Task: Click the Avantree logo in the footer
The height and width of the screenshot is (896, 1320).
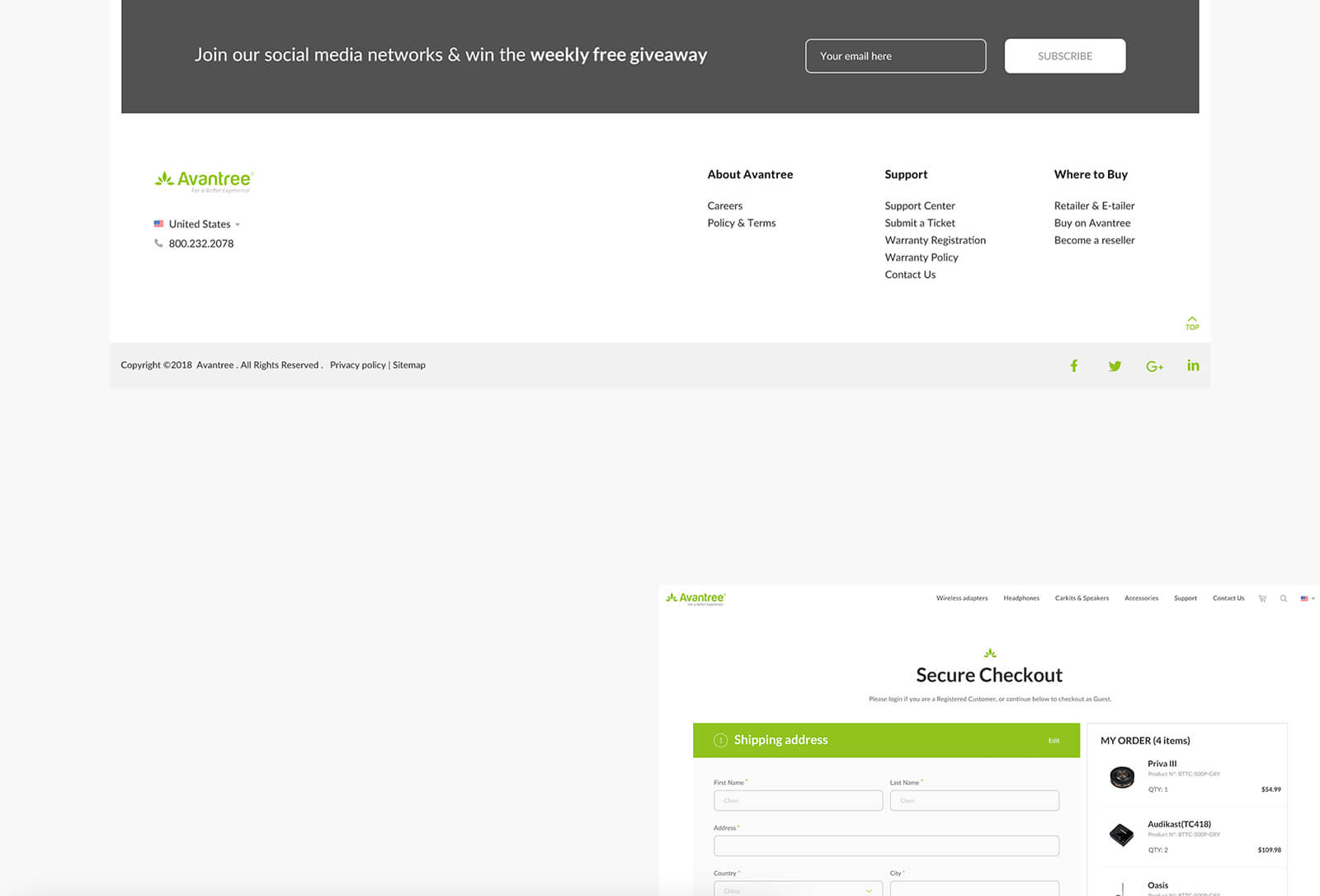Action: (x=204, y=181)
